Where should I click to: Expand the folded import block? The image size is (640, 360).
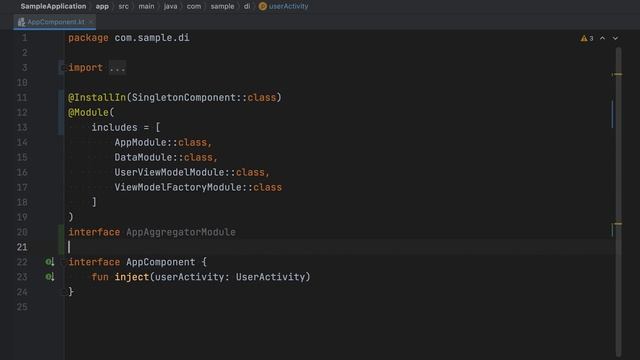click(62, 68)
